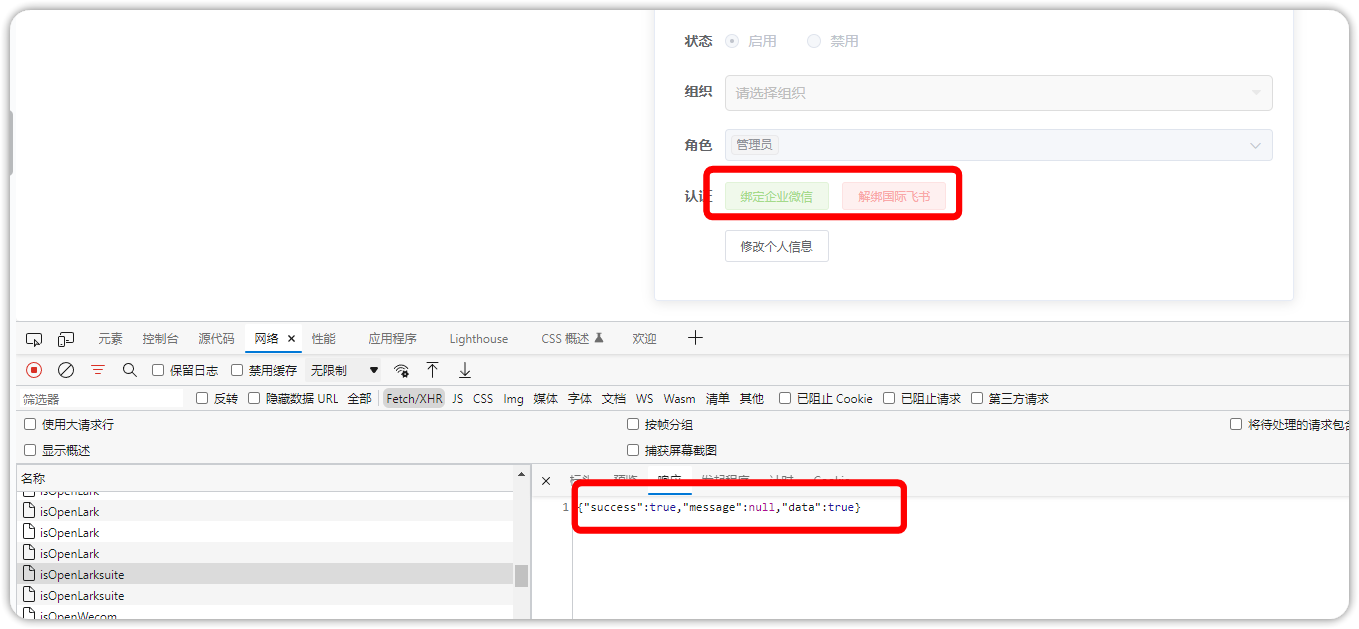Enable the 禁用缓存 checkbox
Image resolution: width=1359 pixels, height=629 pixels.
tap(237, 370)
